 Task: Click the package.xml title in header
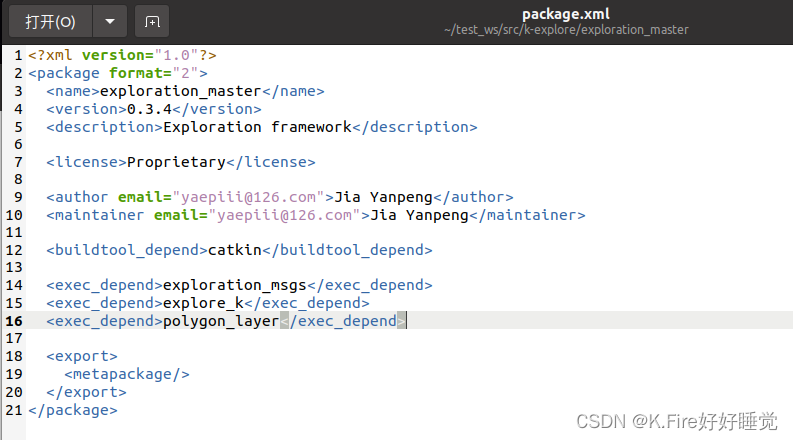pyautogui.click(x=566, y=14)
